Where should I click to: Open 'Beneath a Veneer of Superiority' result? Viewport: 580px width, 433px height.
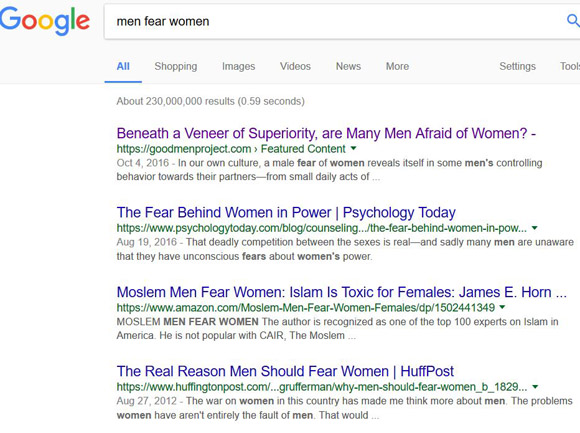pyautogui.click(x=326, y=133)
